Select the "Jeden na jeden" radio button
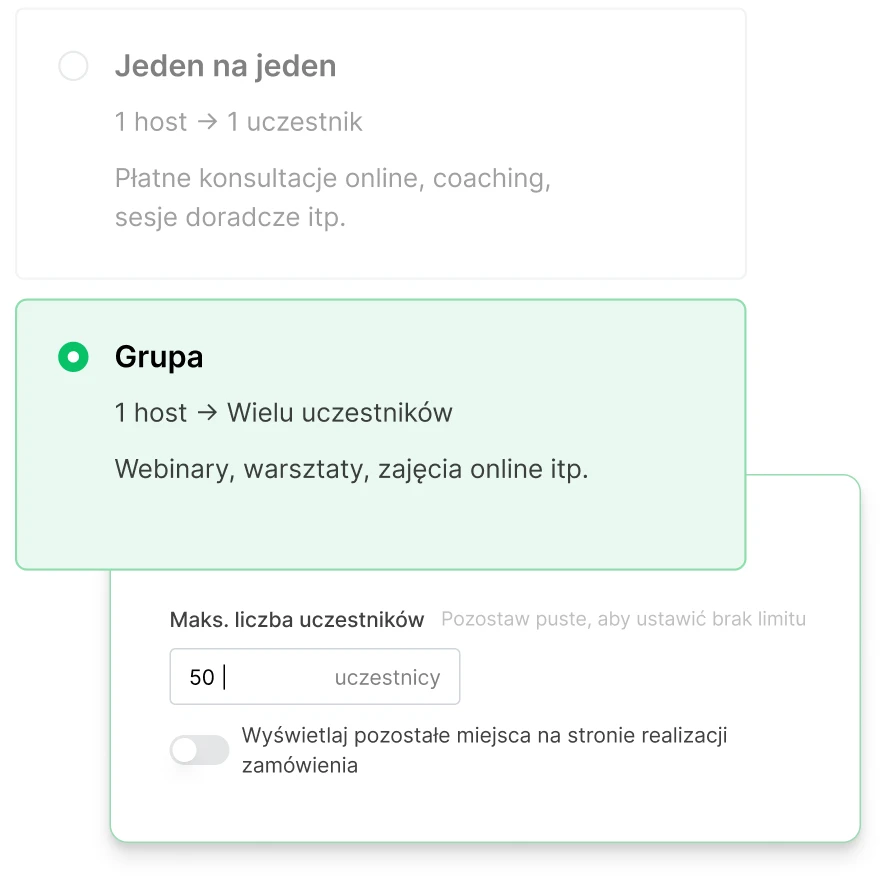This screenshot has width=888, height=876. click(x=73, y=67)
